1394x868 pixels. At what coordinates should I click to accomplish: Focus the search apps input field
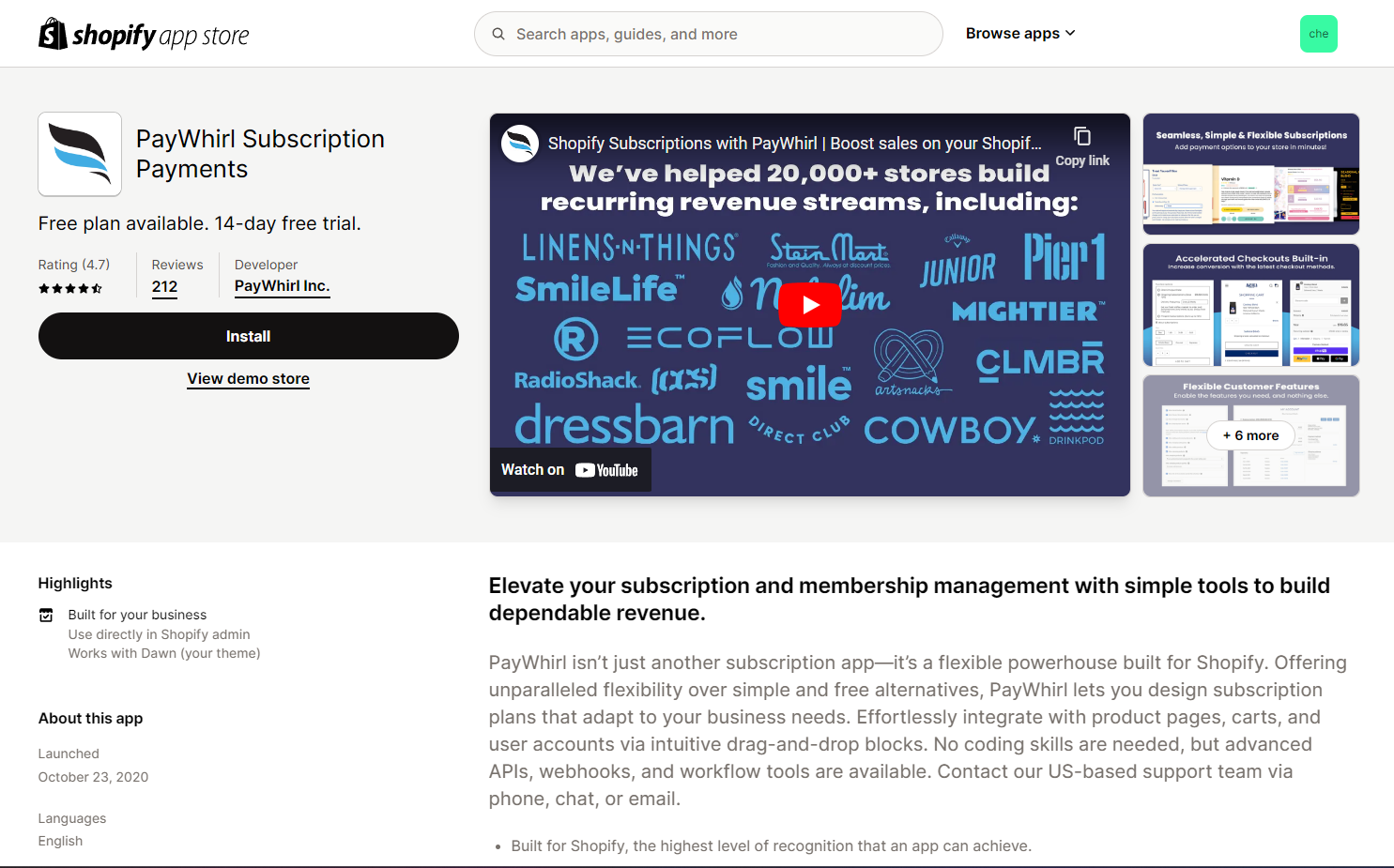pos(709,34)
